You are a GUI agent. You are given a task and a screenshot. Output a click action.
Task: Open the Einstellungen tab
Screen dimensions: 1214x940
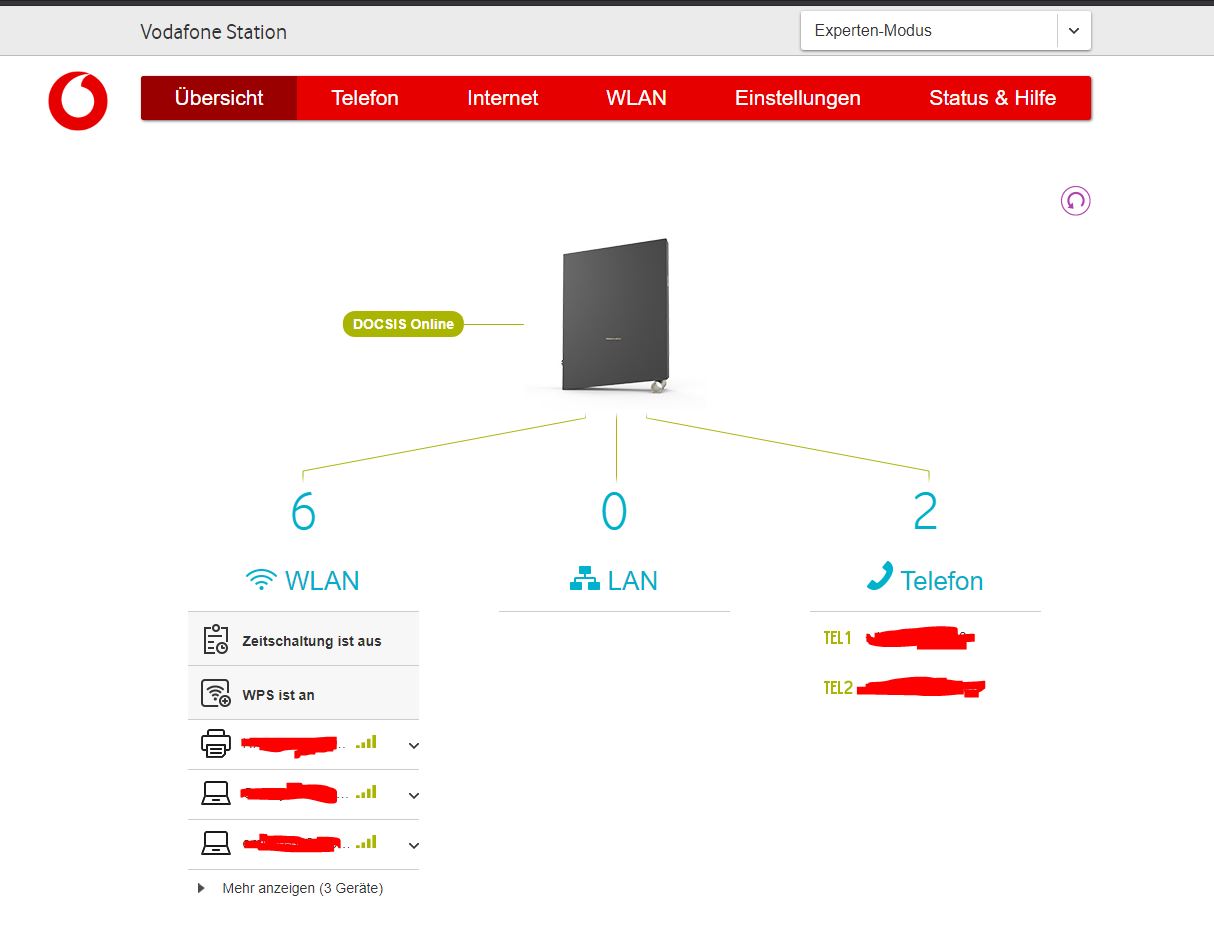(798, 98)
